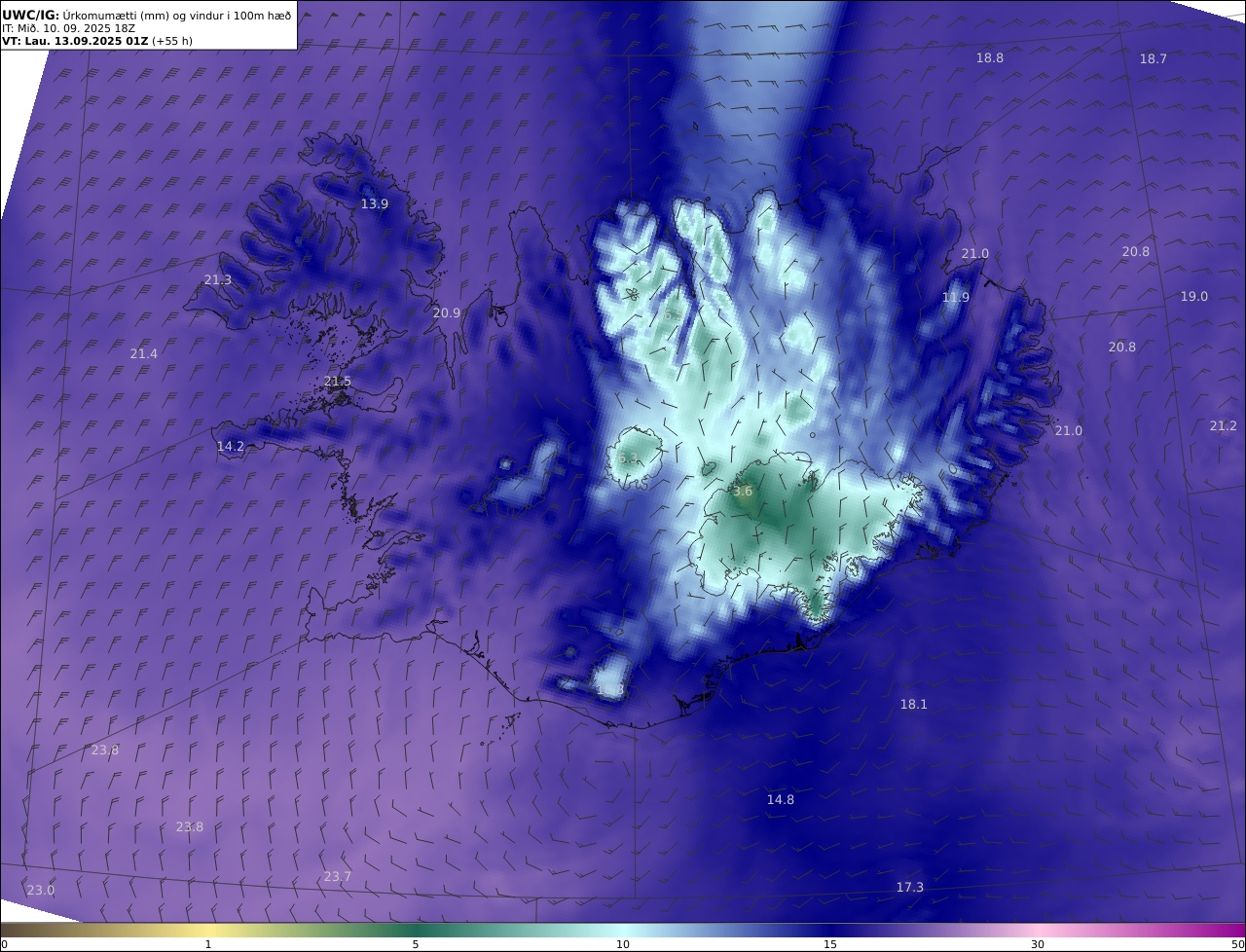1246x952 pixels.
Task: Click the '0' tick on the color scale
Action: point(4,944)
